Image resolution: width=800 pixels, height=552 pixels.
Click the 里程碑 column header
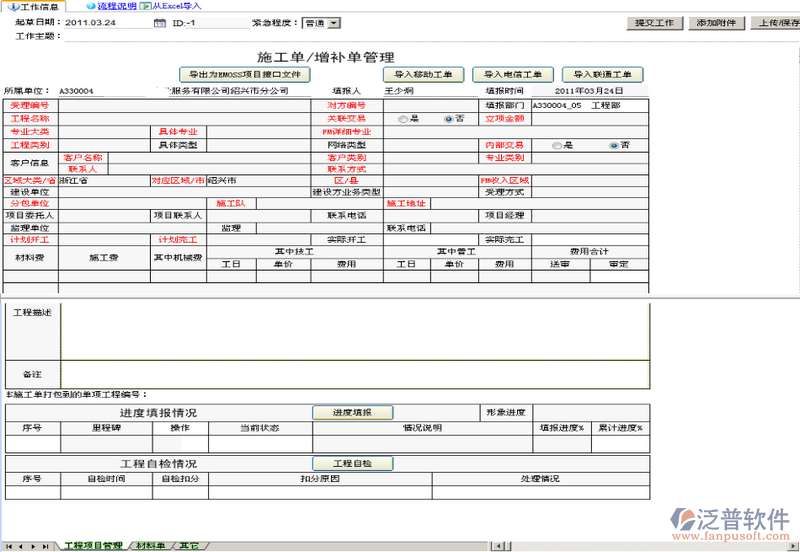(106, 428)
